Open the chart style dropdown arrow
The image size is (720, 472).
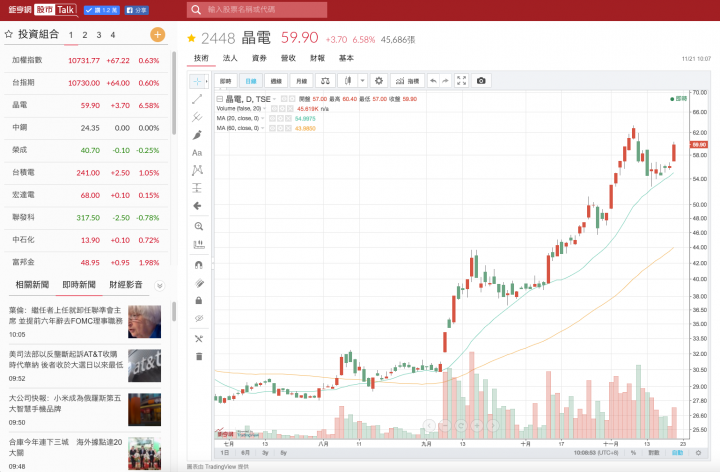click(362, 81)
